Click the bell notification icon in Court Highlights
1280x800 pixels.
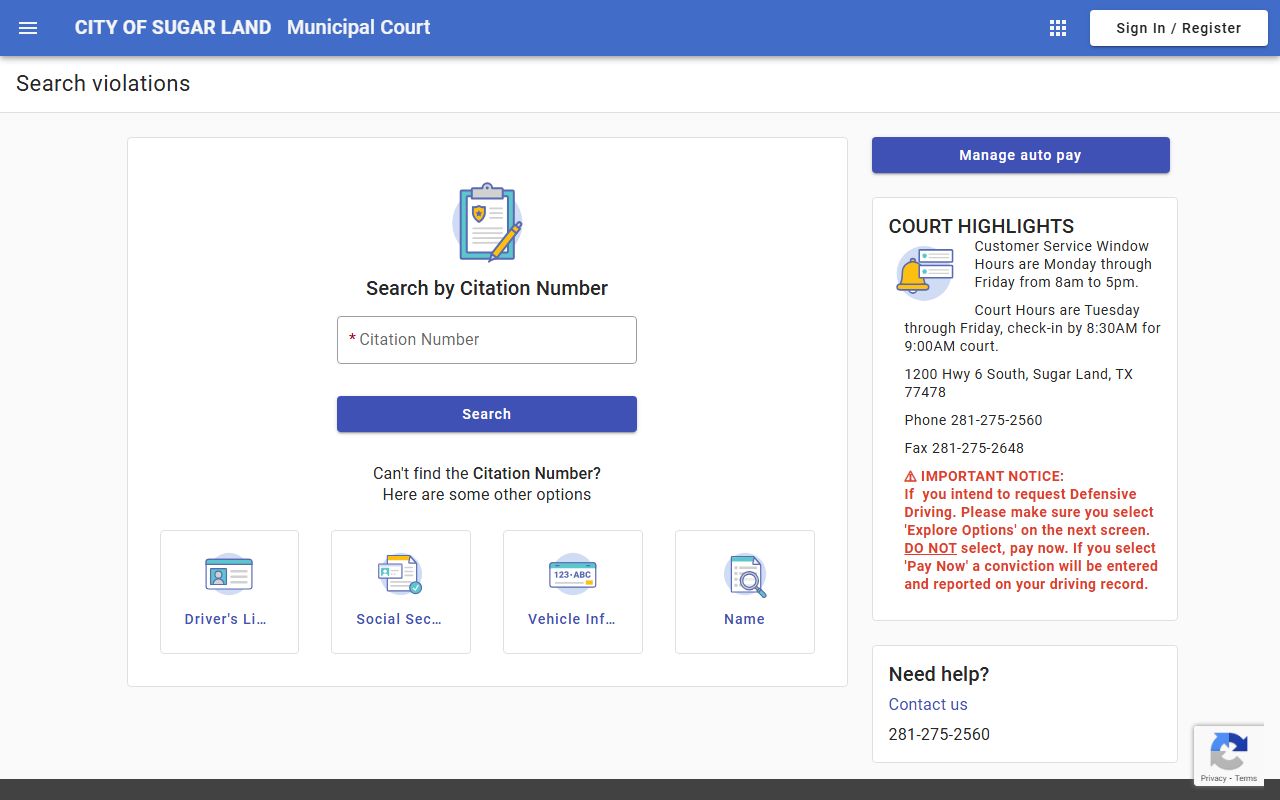tap(925, 273)
